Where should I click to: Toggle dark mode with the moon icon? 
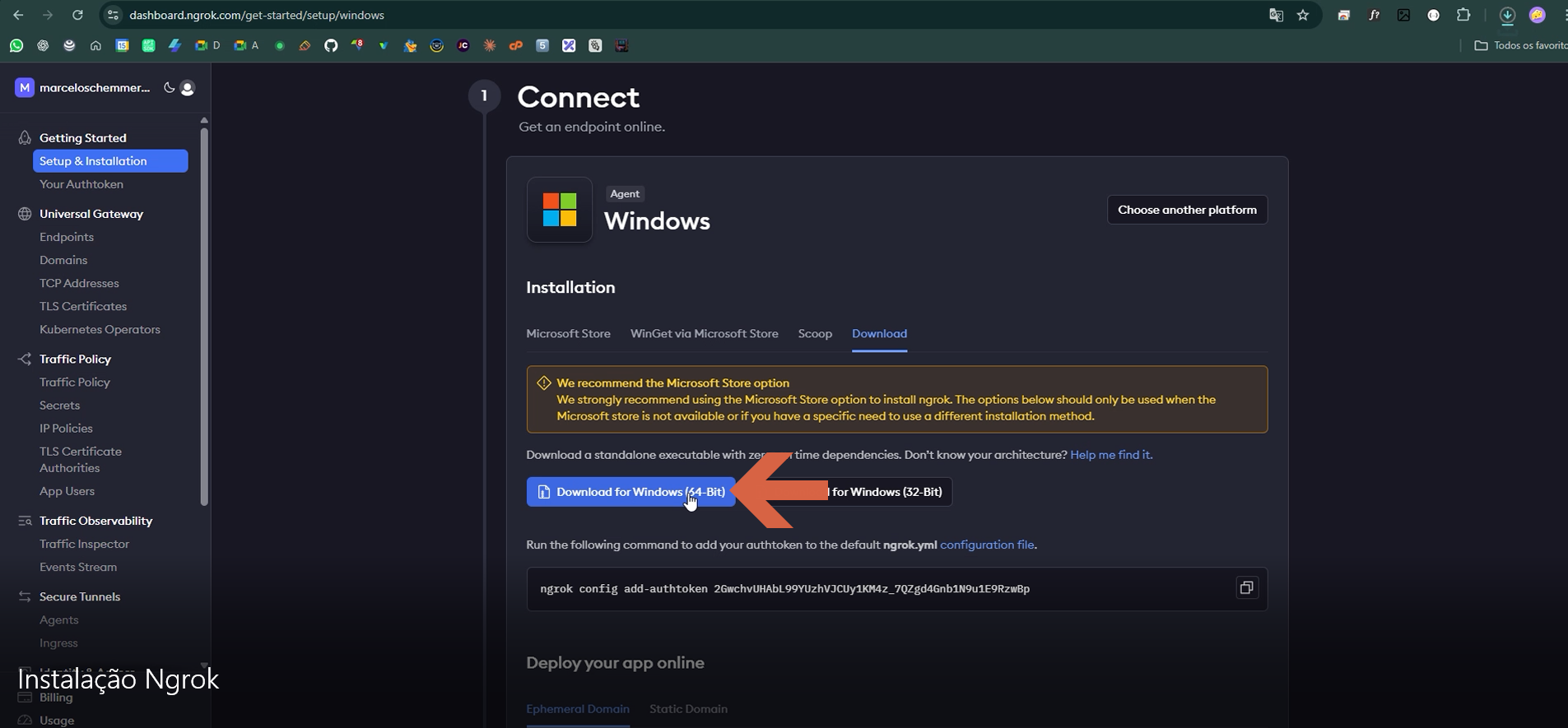[x=169, y=88]
